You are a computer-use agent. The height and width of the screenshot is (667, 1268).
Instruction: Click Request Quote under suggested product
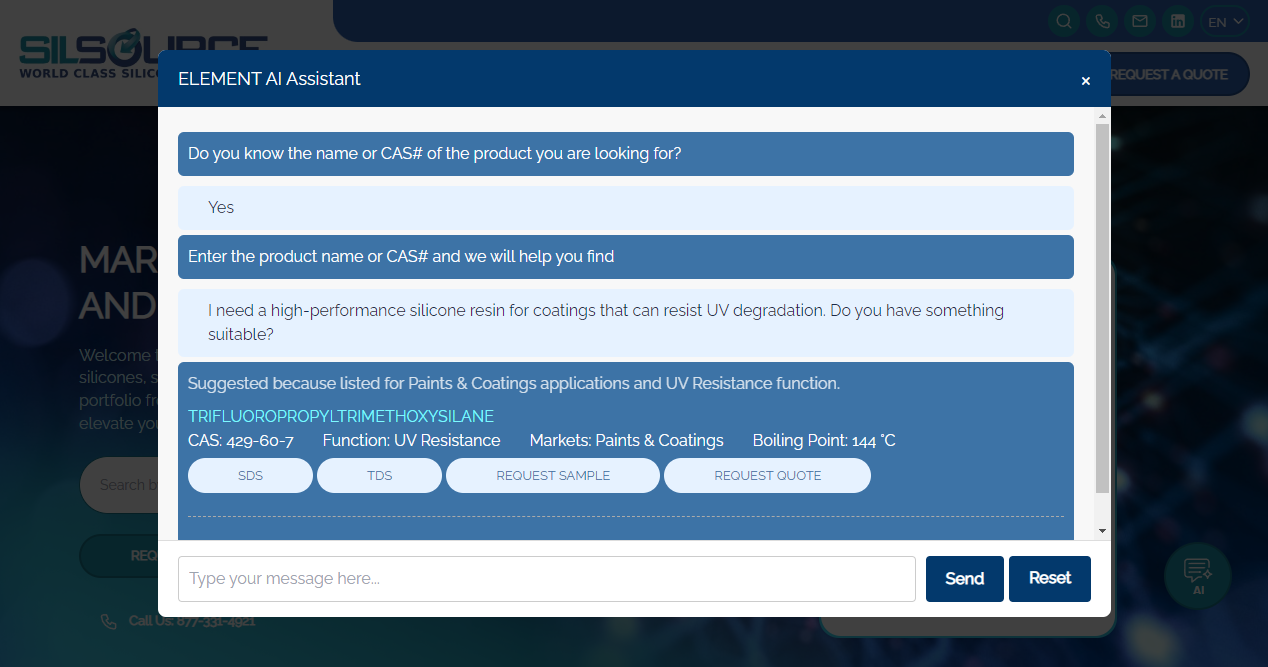click(767, 476)
